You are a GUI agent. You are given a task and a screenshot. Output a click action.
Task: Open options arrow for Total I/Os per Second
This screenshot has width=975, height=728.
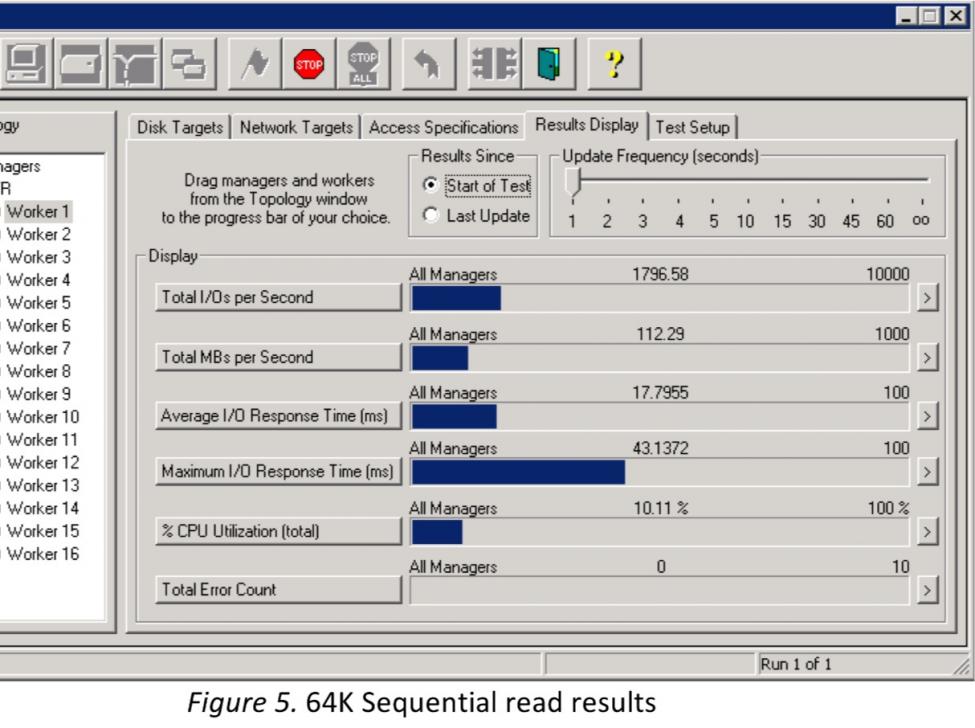pos(927,298)
